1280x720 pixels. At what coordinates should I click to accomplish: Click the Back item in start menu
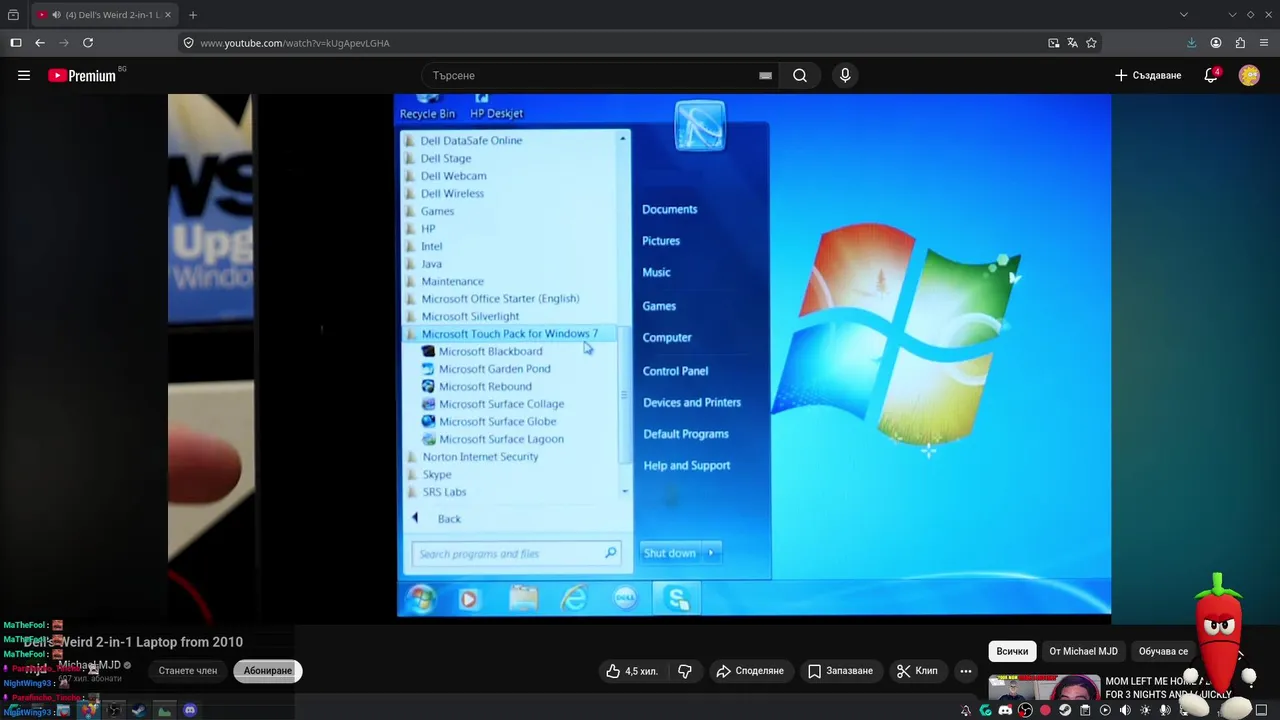[x=449, y=519]
